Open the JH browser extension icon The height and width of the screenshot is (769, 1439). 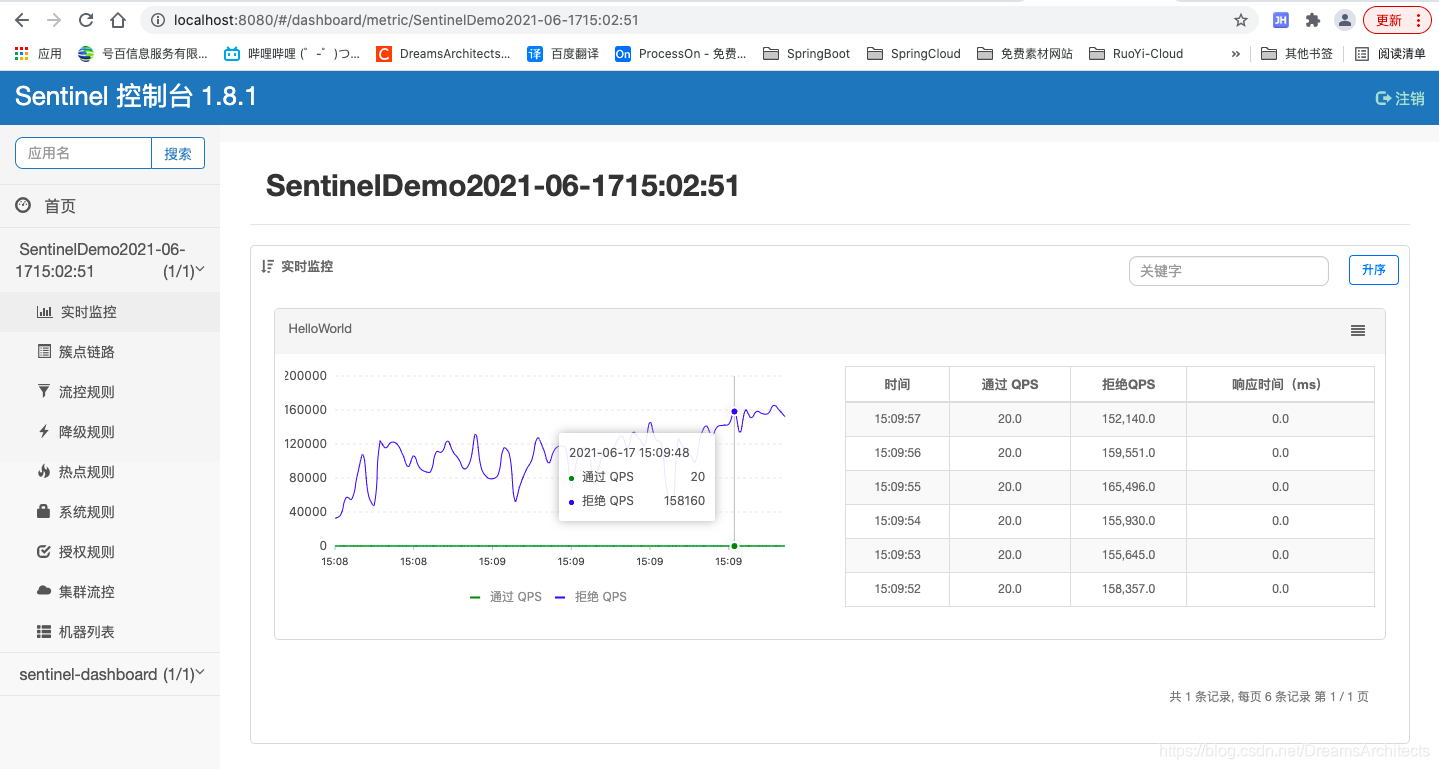[x=1280, y=20]
